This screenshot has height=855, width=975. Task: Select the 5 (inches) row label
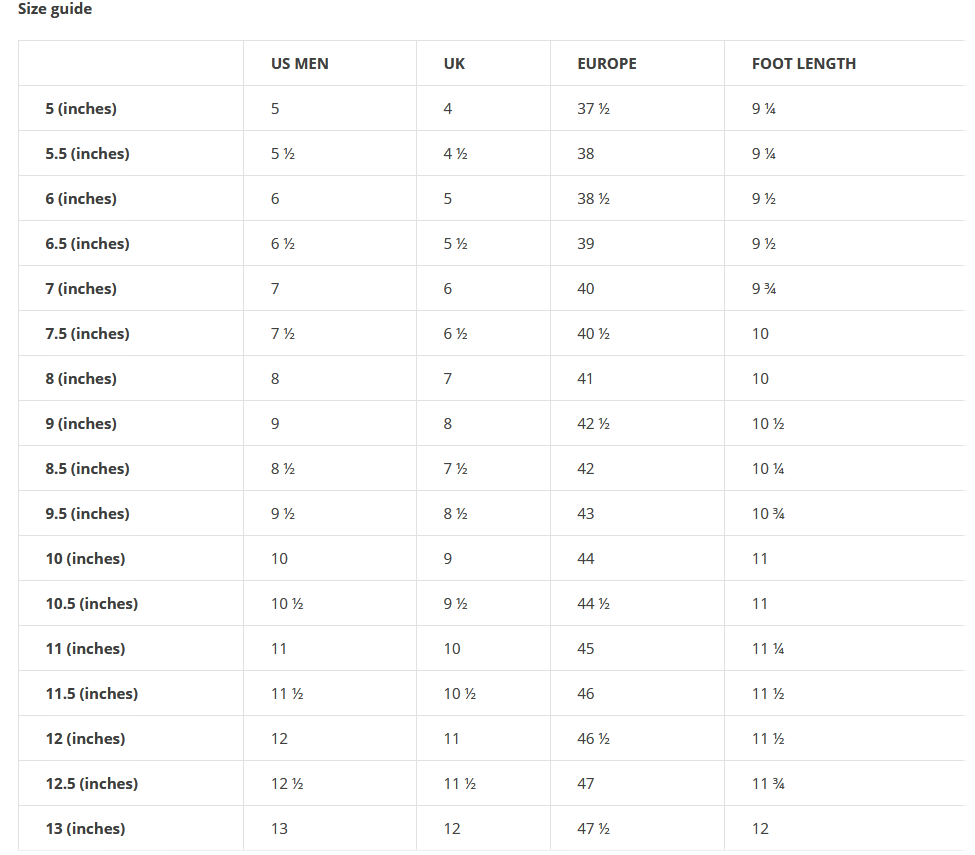click(81, 109)
